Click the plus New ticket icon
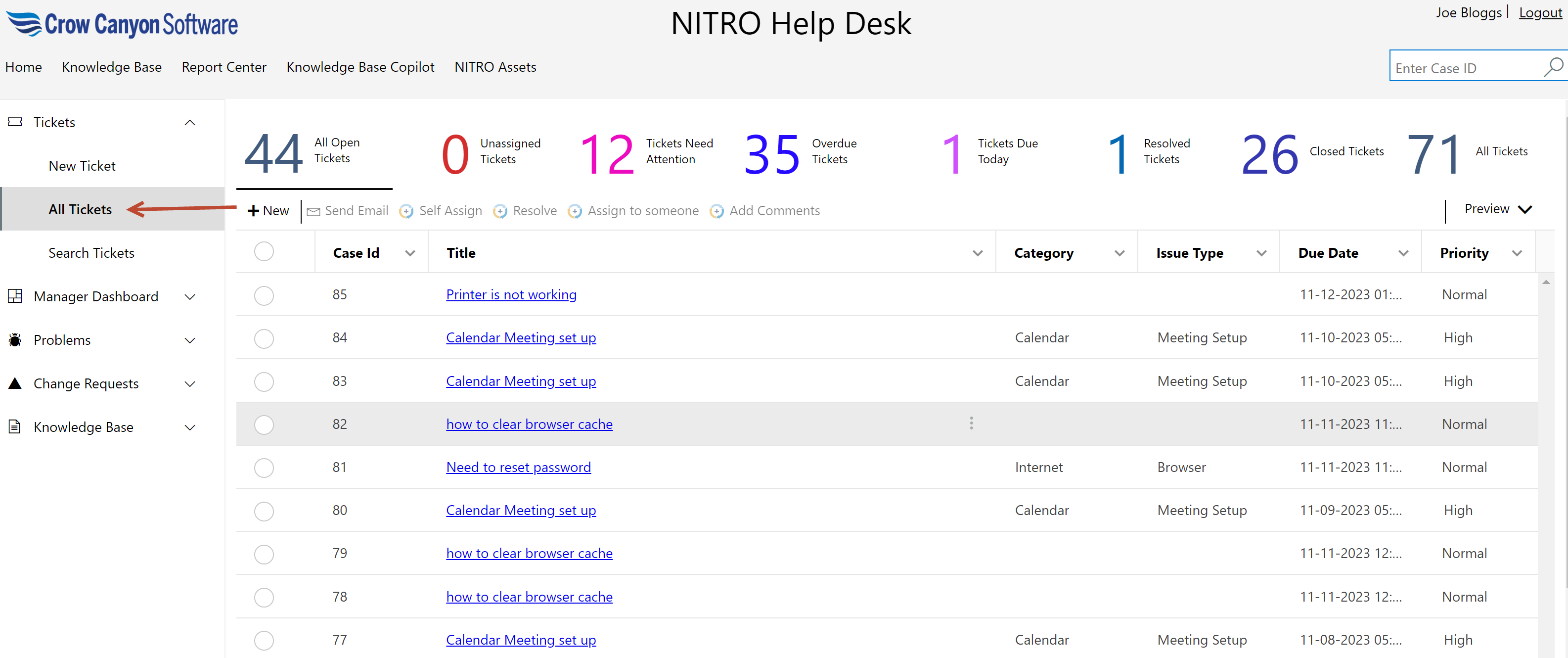The height and width of the screenshot is (658, 1568). coord(253,211)
